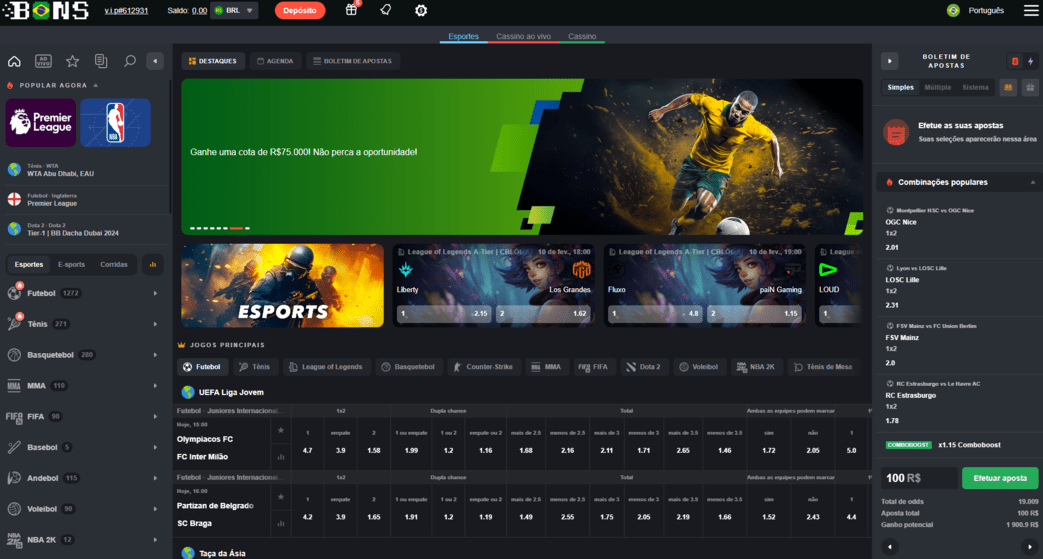Open v.i.p#612931 account link
The height and width of the screenshot is (559, 1043).
coord(126,11)
